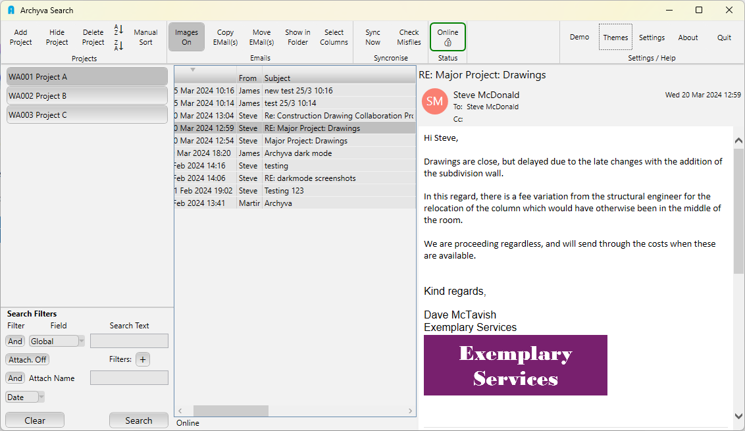Click the preview pane scroll down arrow
Screen dimensions: 745x431
(x=738, y=416)
